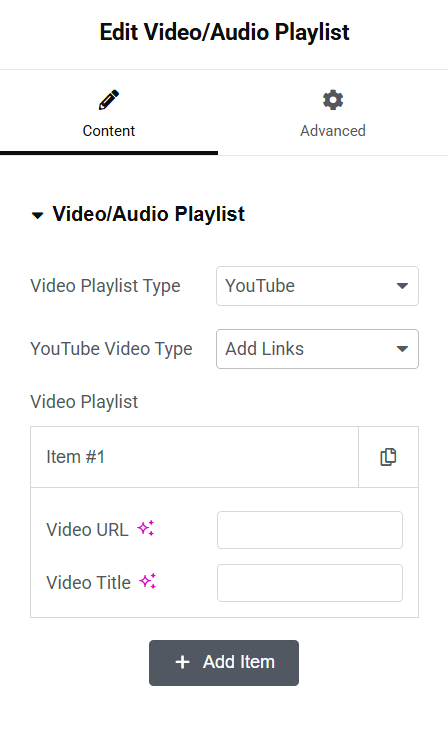
Task: Click the AI sparkle icon beside Video Title
Action: click(148, 581)
